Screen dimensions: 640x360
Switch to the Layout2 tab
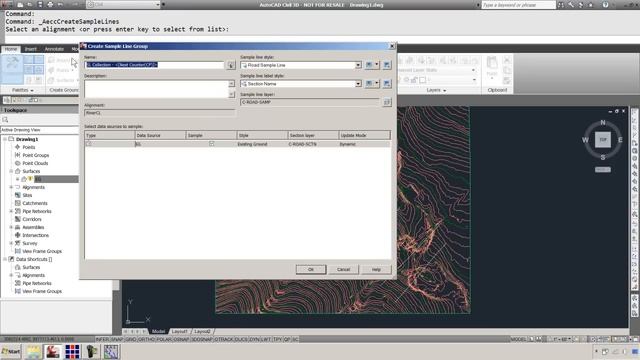coord(202,331)
